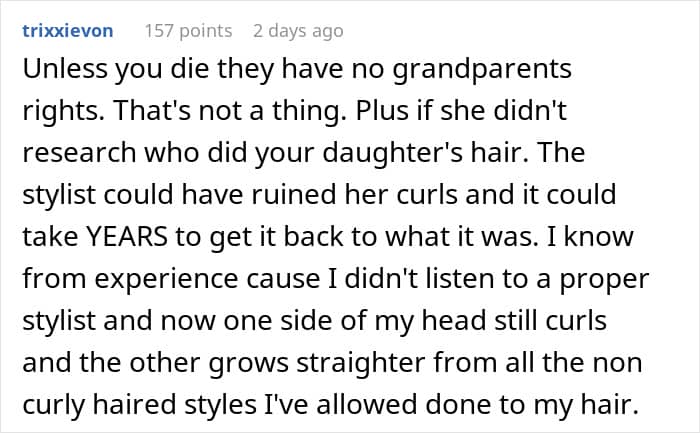Click the word 'grandparents' in the first line

pyautogui.click(x=482, y=70)
